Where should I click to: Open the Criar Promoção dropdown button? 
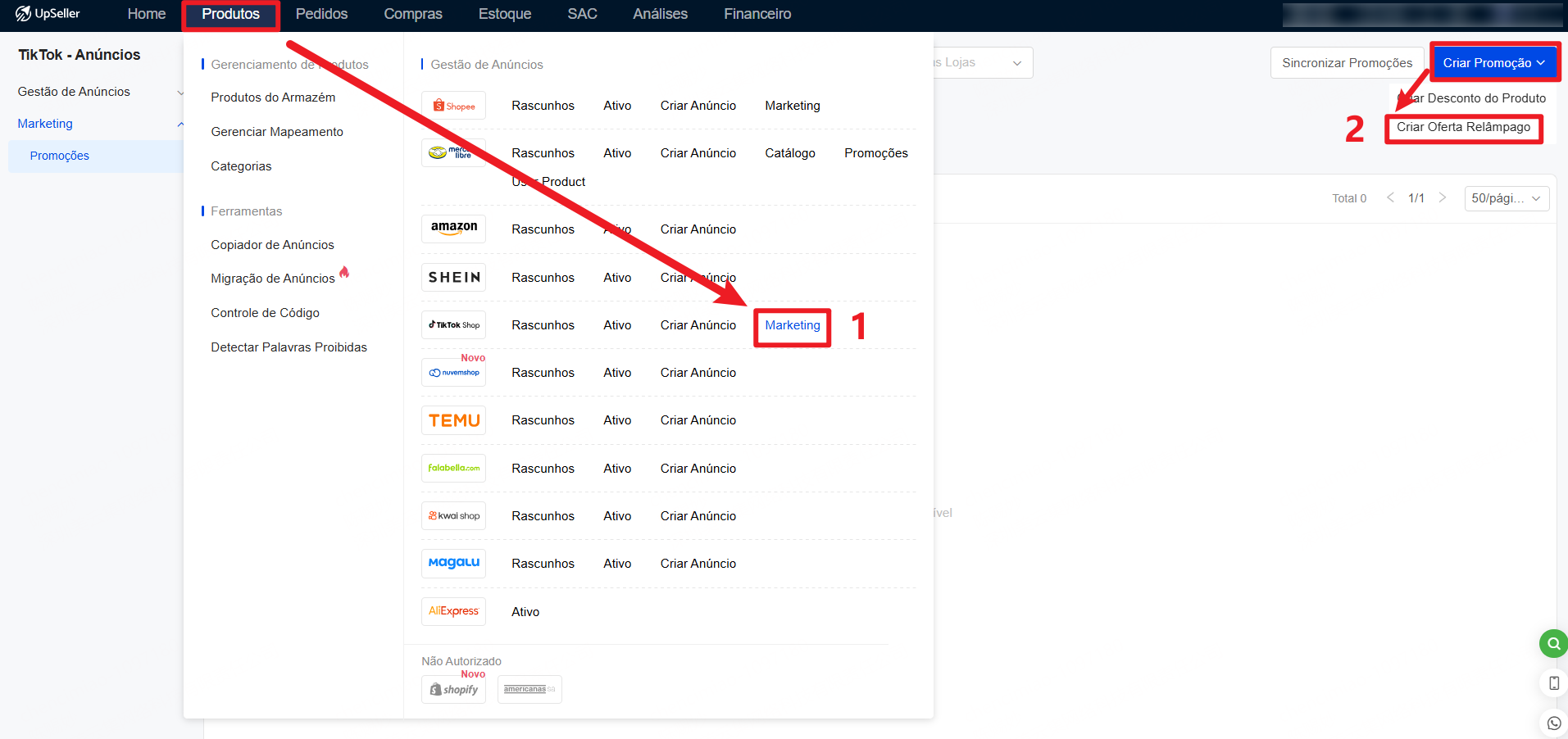click(1493, 63)
